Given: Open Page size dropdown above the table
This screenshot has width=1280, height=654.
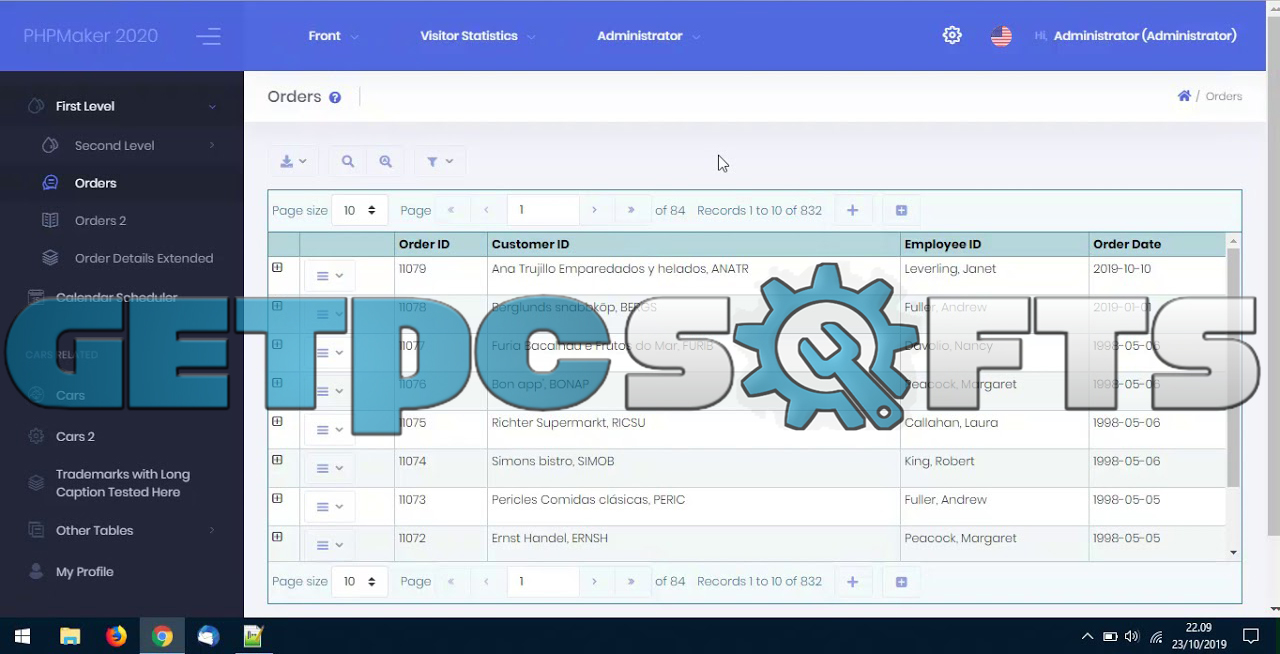Looking at the screenshot, I should [x=359, y=210].
